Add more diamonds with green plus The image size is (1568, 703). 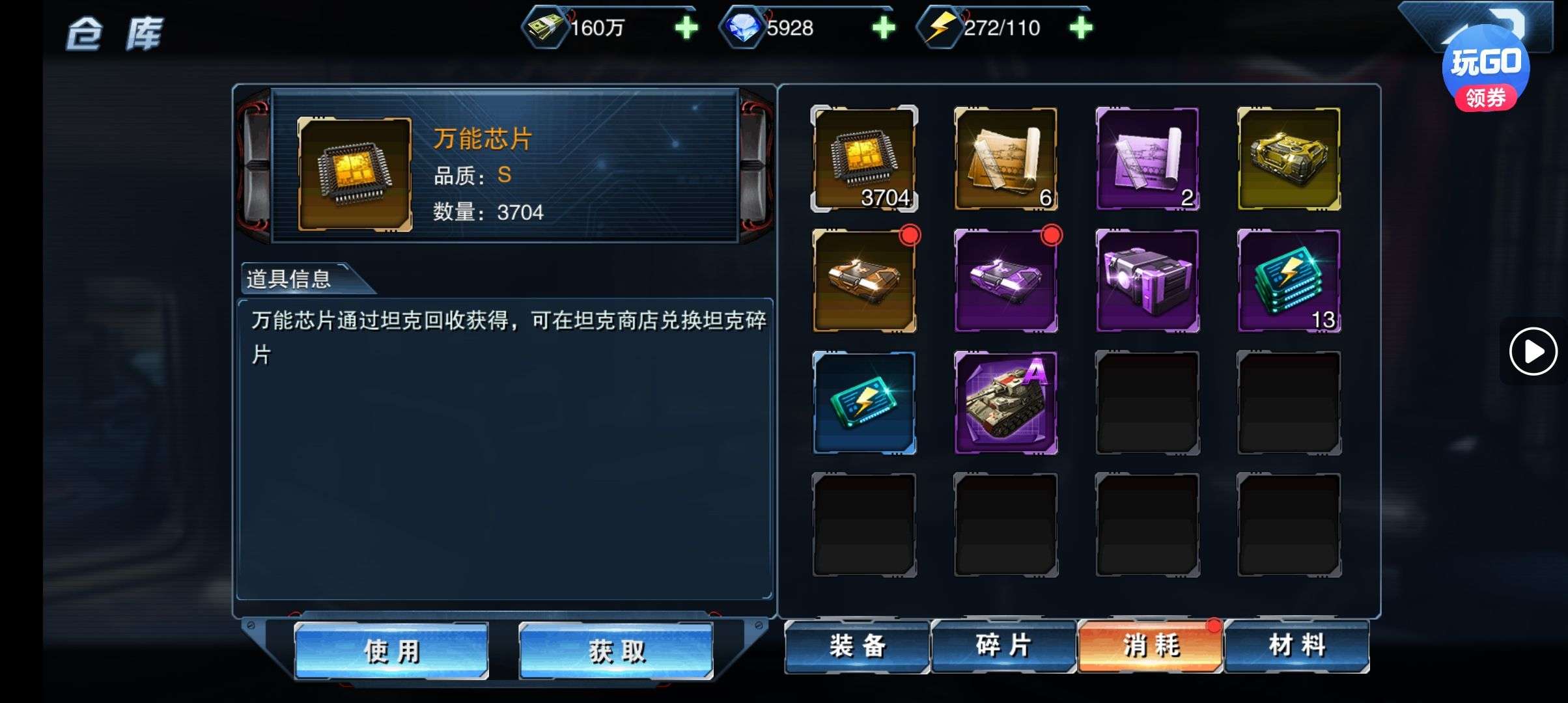point(884,28)
